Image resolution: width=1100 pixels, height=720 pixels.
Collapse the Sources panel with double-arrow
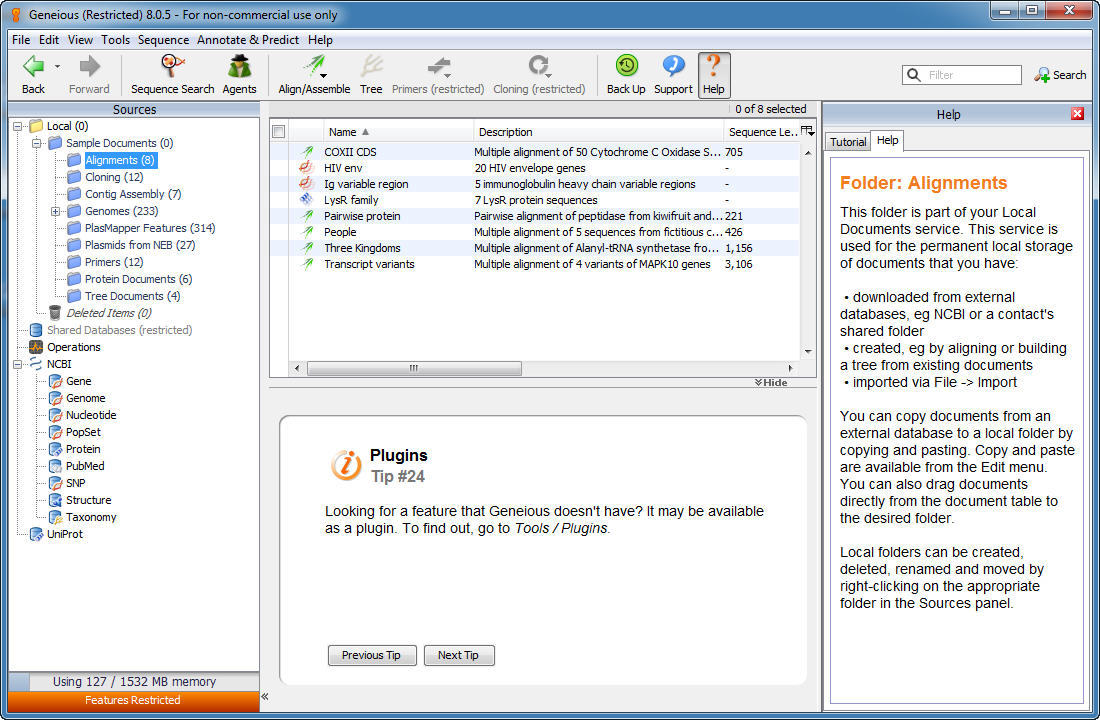click(265, 697)
